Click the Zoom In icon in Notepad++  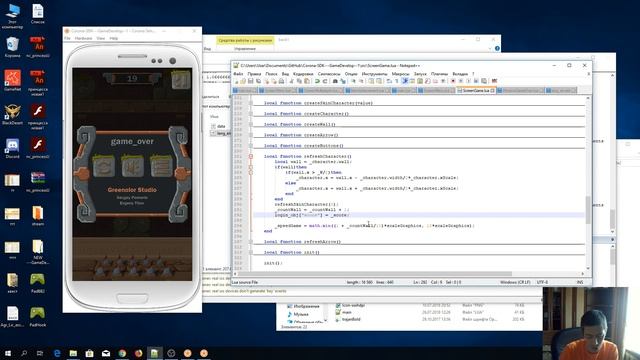[353, 81]
